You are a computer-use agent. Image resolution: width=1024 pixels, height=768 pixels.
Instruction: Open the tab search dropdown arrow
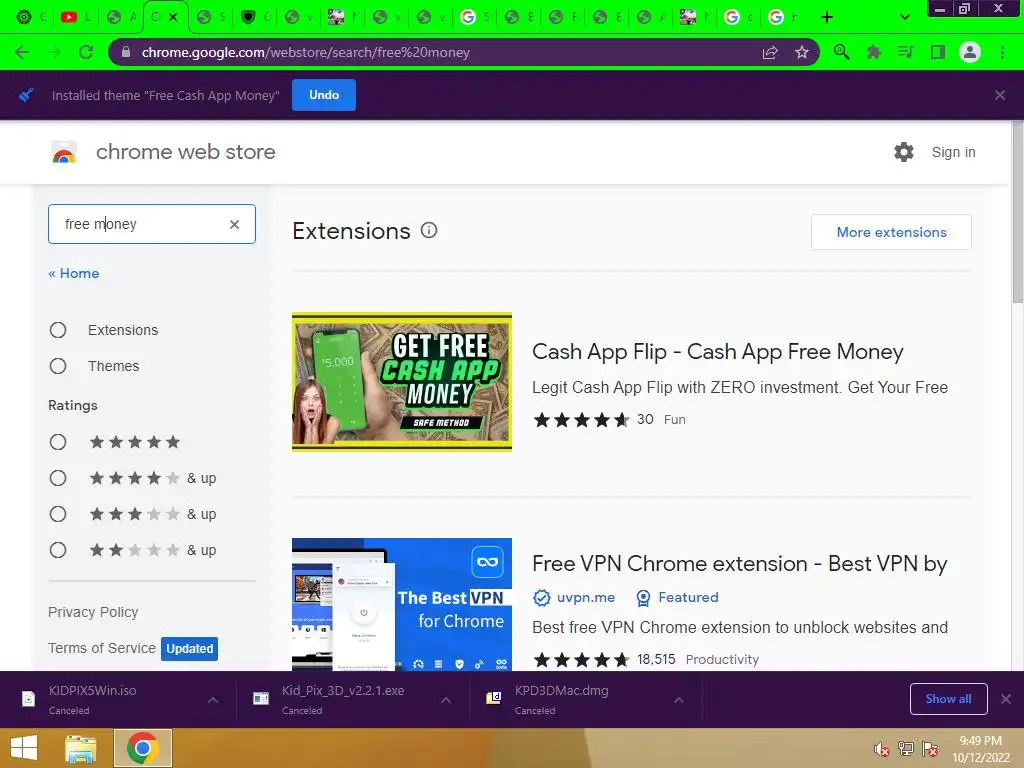click(x=904, y=17)
